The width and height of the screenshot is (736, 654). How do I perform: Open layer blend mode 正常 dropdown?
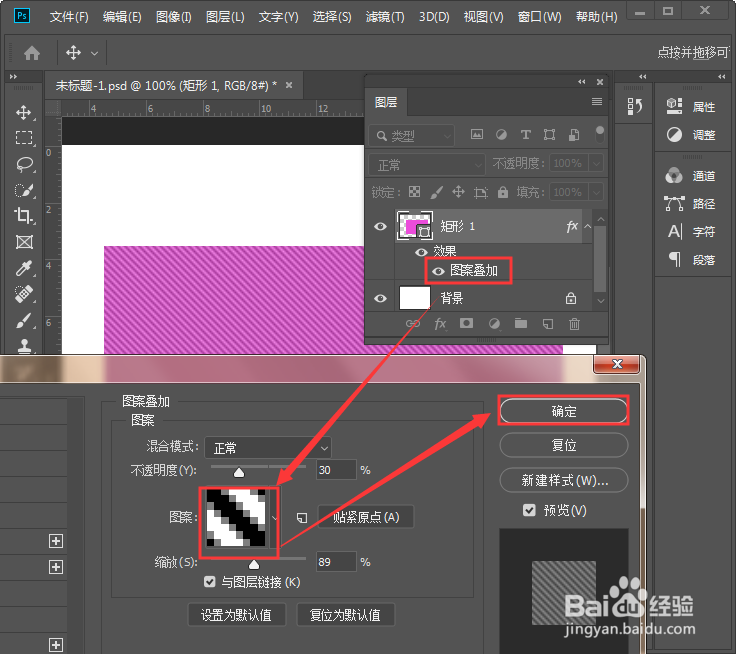point(426,165)
